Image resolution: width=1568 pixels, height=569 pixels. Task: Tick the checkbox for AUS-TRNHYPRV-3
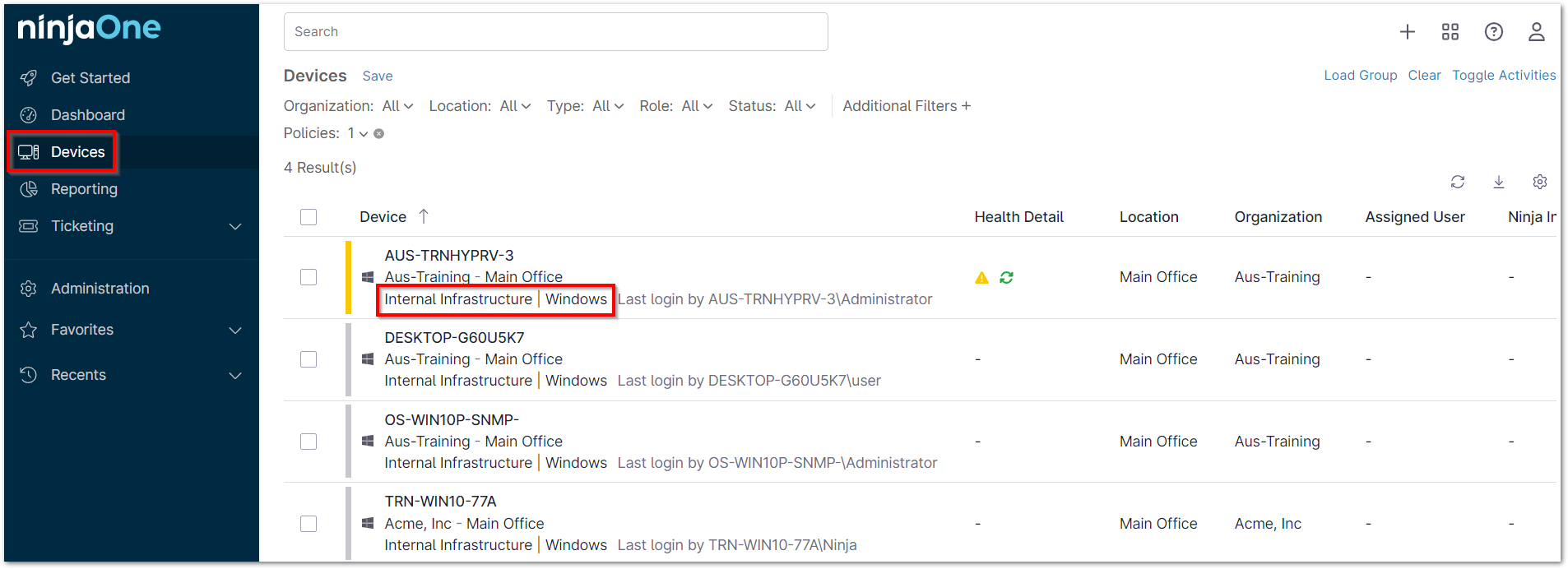coord(308,277)
